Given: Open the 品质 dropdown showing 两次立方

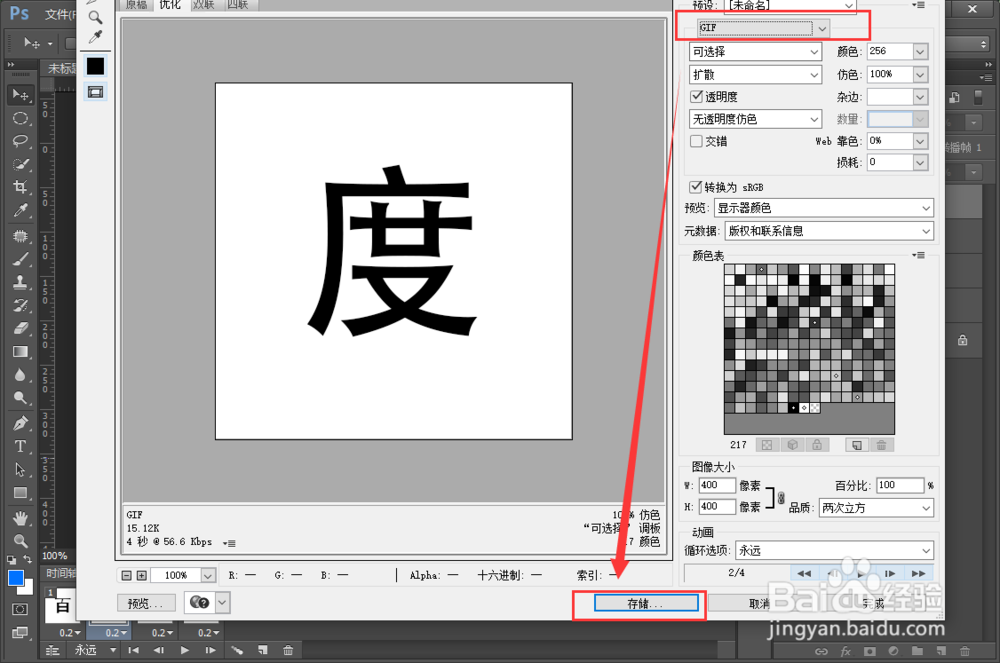Looking at the screenshot, I should pyautogui.click(x=876, y=508).
